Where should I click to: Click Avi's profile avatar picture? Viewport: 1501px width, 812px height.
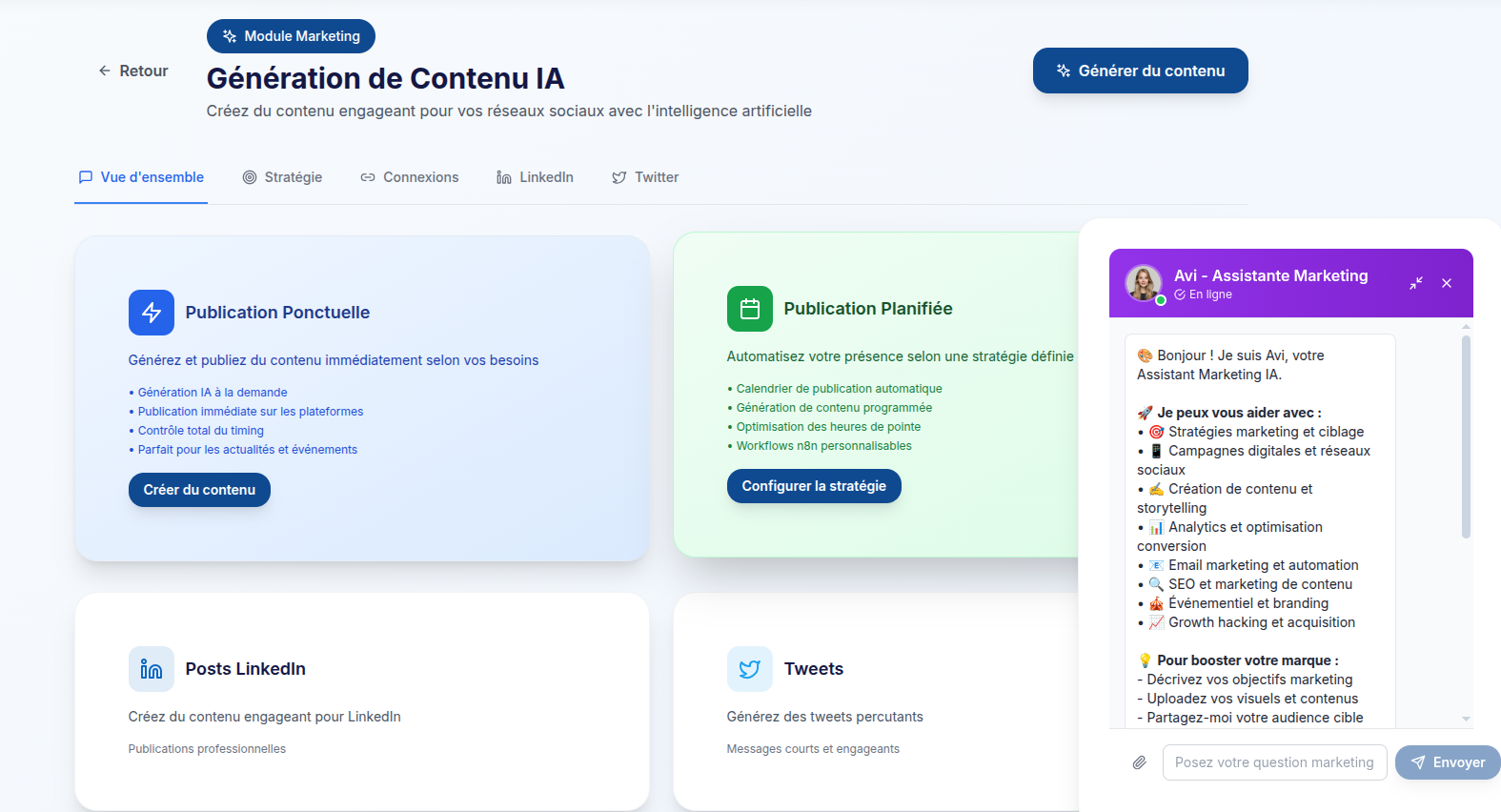[1144, 283]
